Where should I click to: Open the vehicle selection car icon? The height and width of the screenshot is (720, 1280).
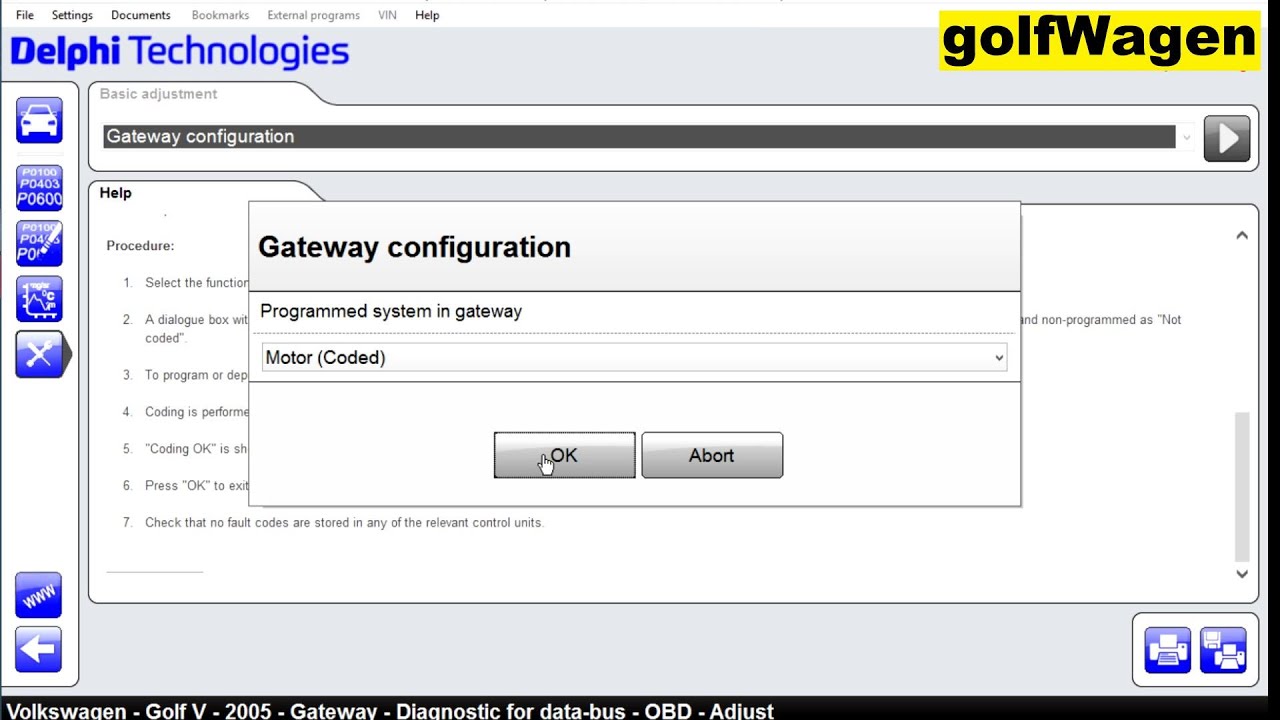39,121
